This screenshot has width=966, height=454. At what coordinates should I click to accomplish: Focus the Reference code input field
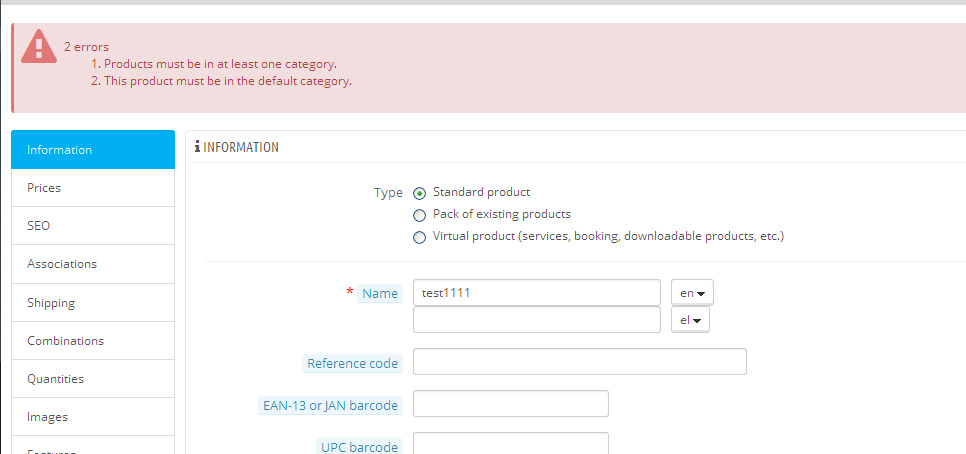click(x=579, y=362)
